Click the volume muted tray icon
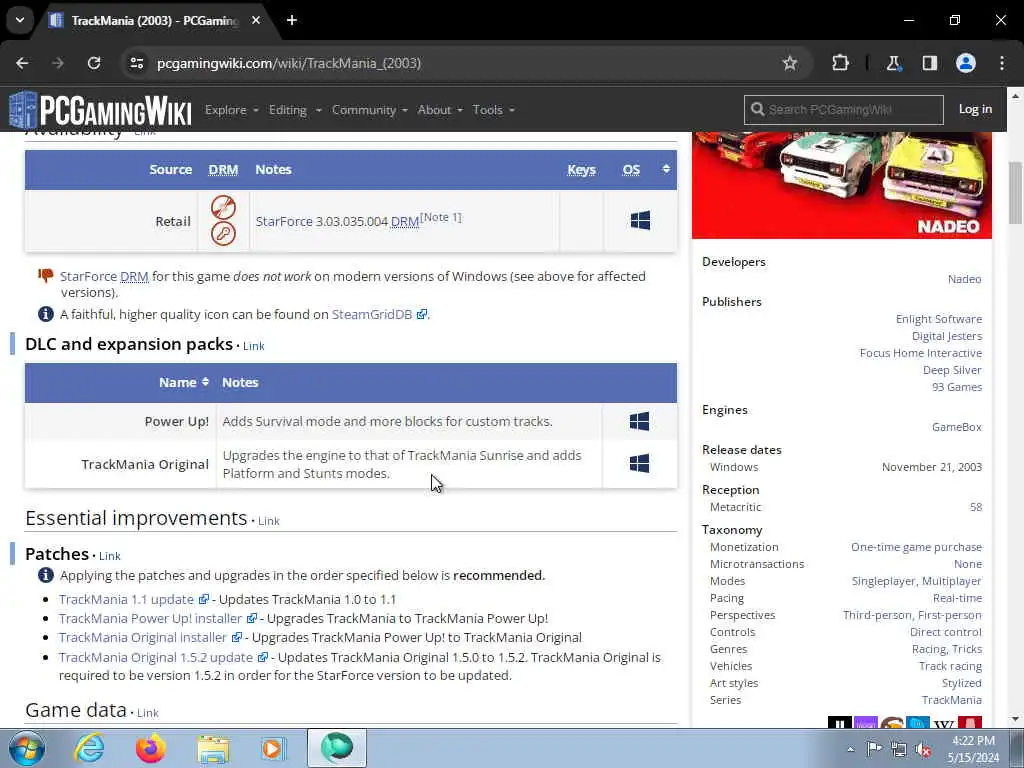Screen dimensions: 1024x768 click(x=923, y=749)
